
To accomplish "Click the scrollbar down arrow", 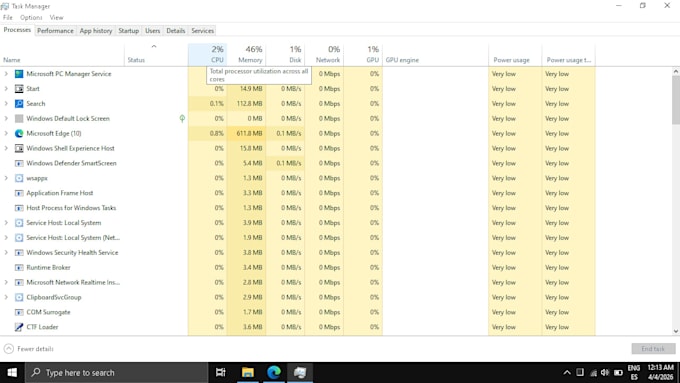I will (676, 331).
